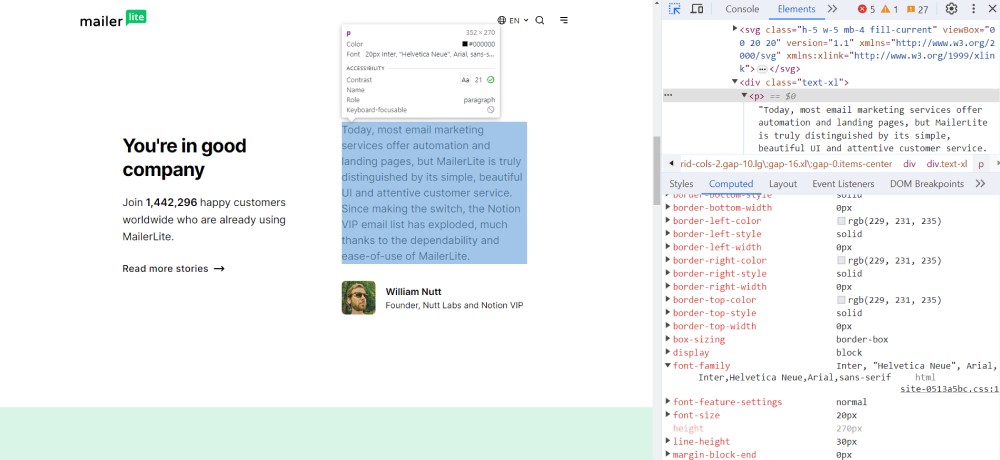Click the You're in good company heading
The width and height of the screenshot is (1000, 460).
coord(184,158)
